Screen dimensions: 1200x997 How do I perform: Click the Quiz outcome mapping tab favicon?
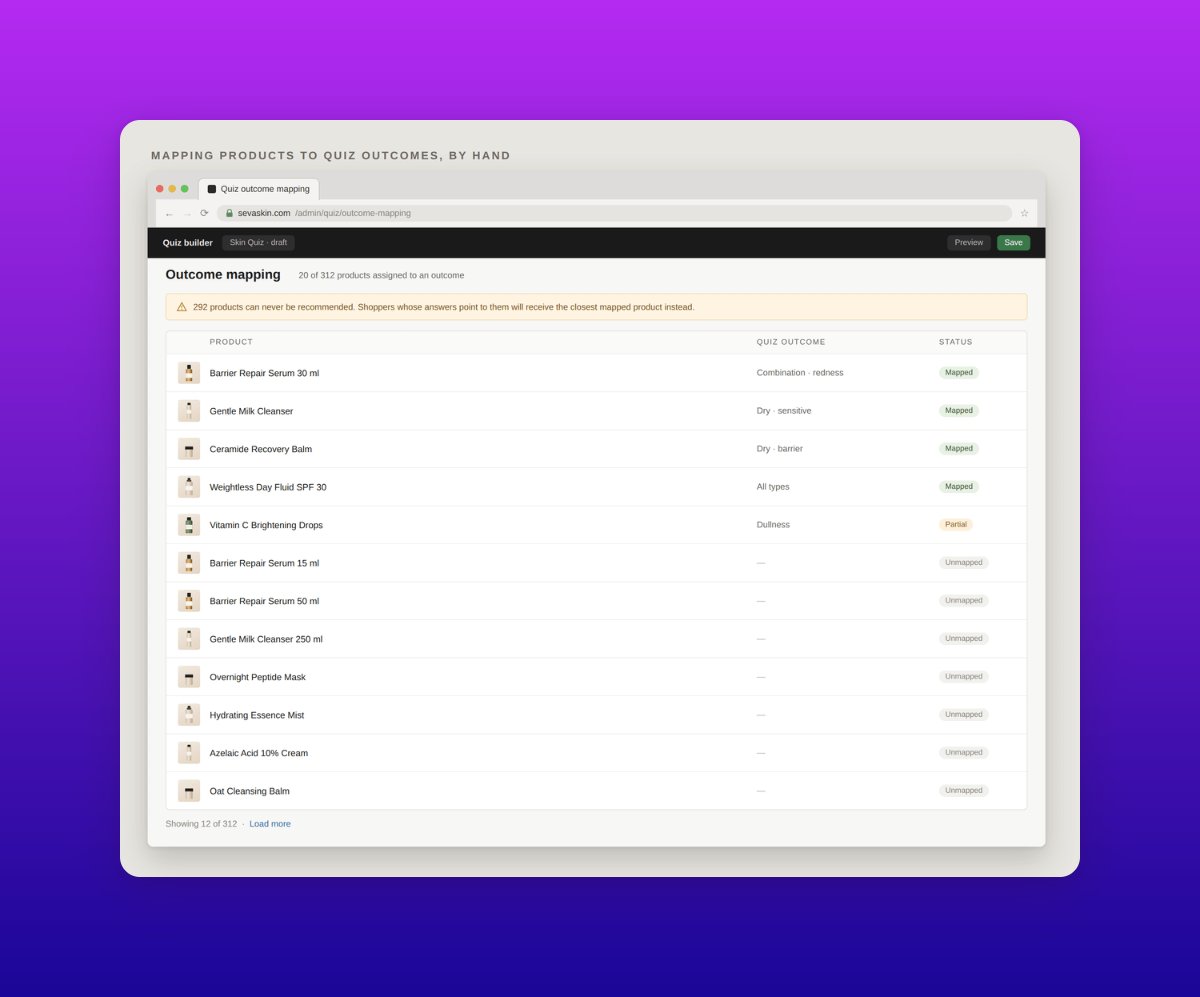(x=212, y=189)
